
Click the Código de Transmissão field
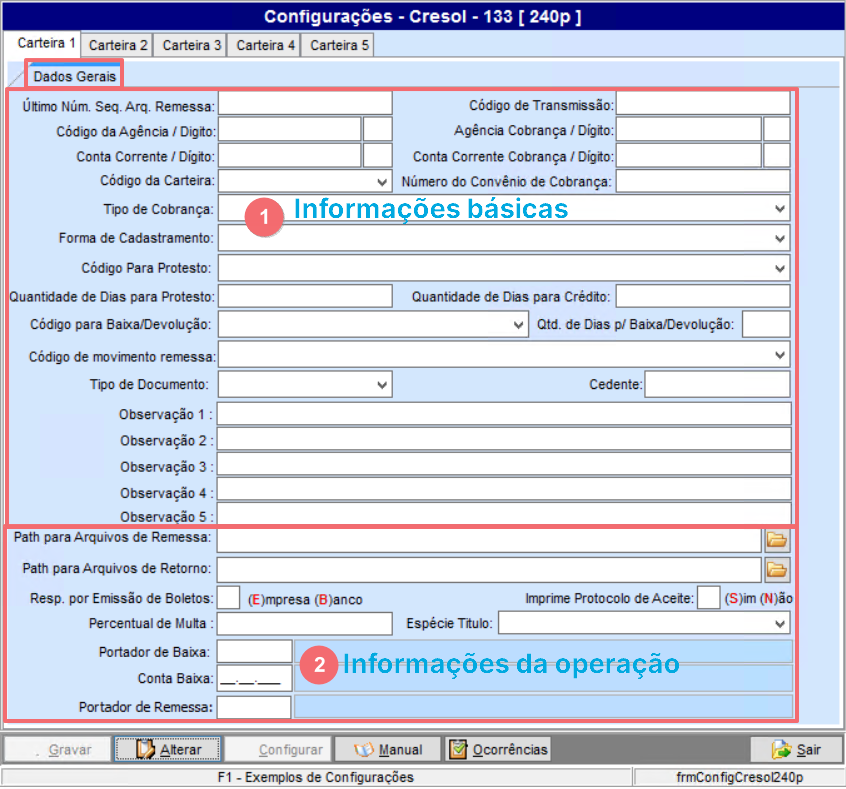point(703,103)
